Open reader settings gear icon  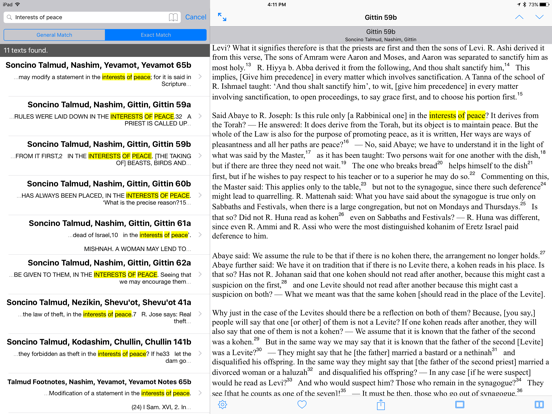[x=222, y=404]
